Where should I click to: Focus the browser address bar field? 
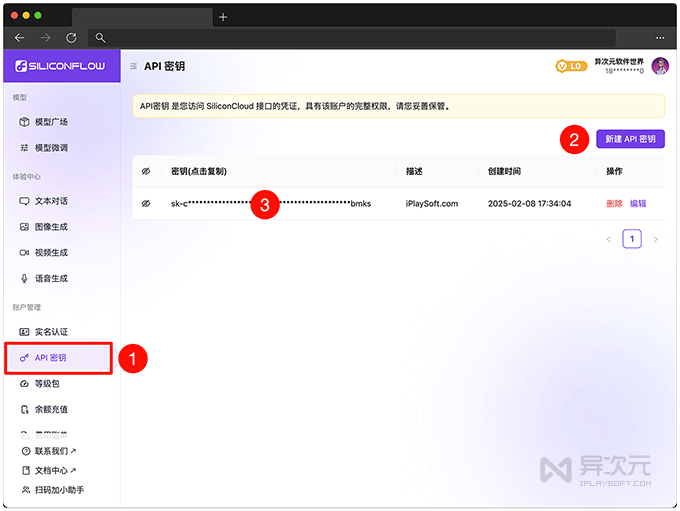tap(352, 38)
